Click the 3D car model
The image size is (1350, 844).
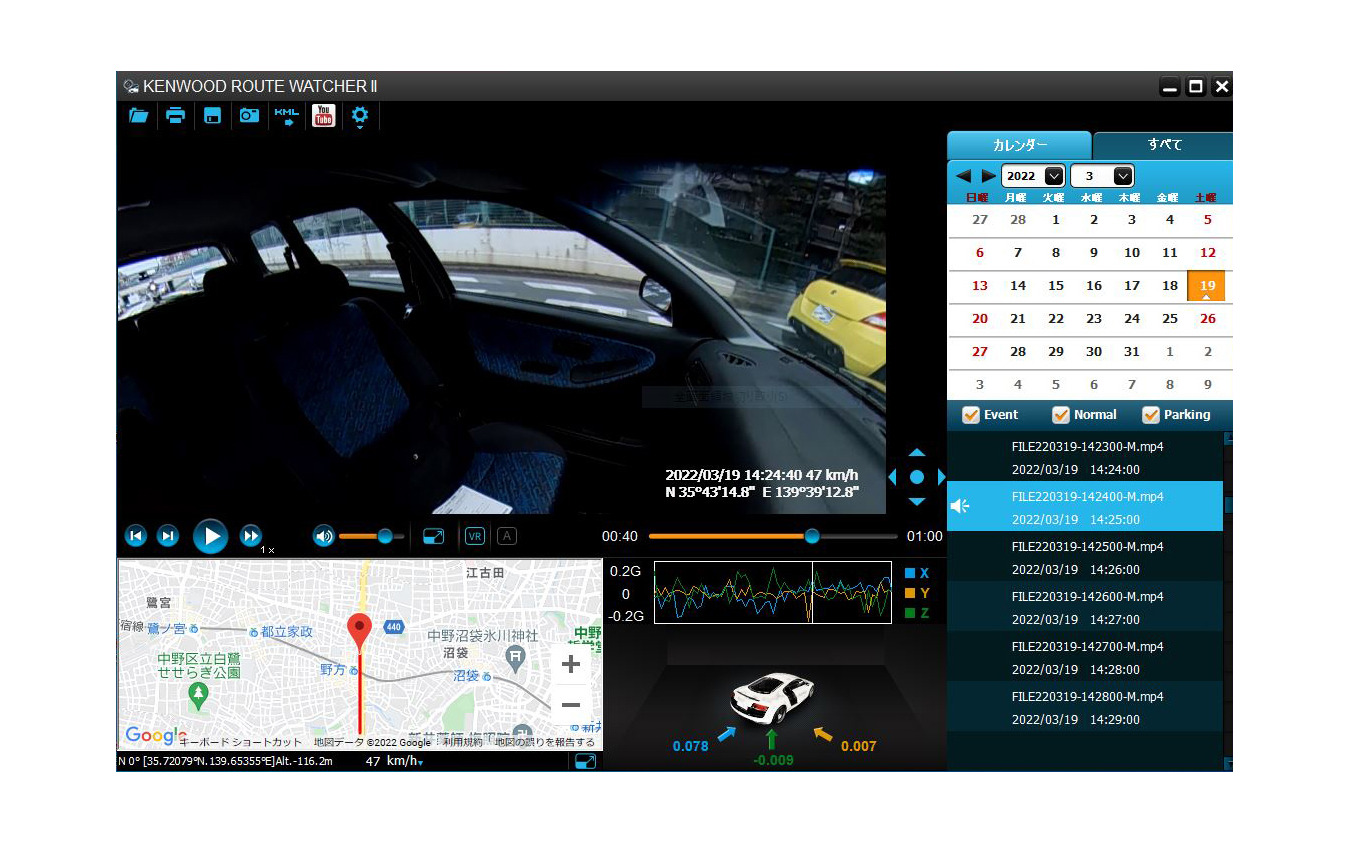[x=771, y=697]
